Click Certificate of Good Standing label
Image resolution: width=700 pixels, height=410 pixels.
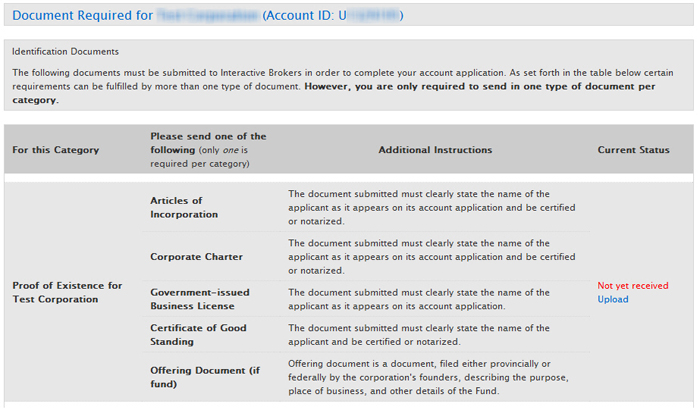(x=198, y=335)
